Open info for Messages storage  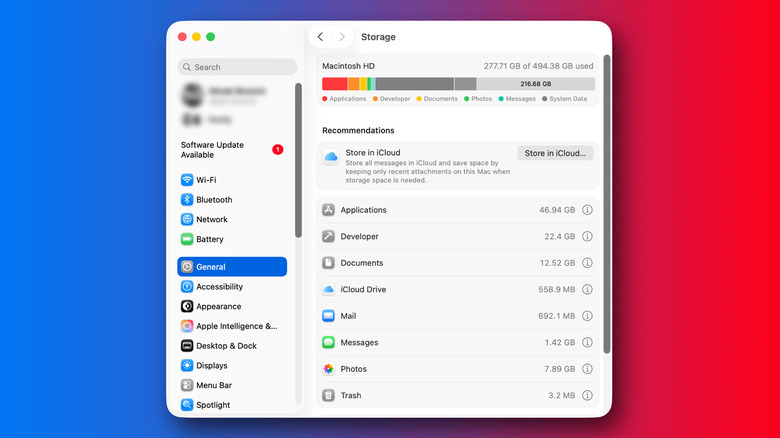point(587,342)
